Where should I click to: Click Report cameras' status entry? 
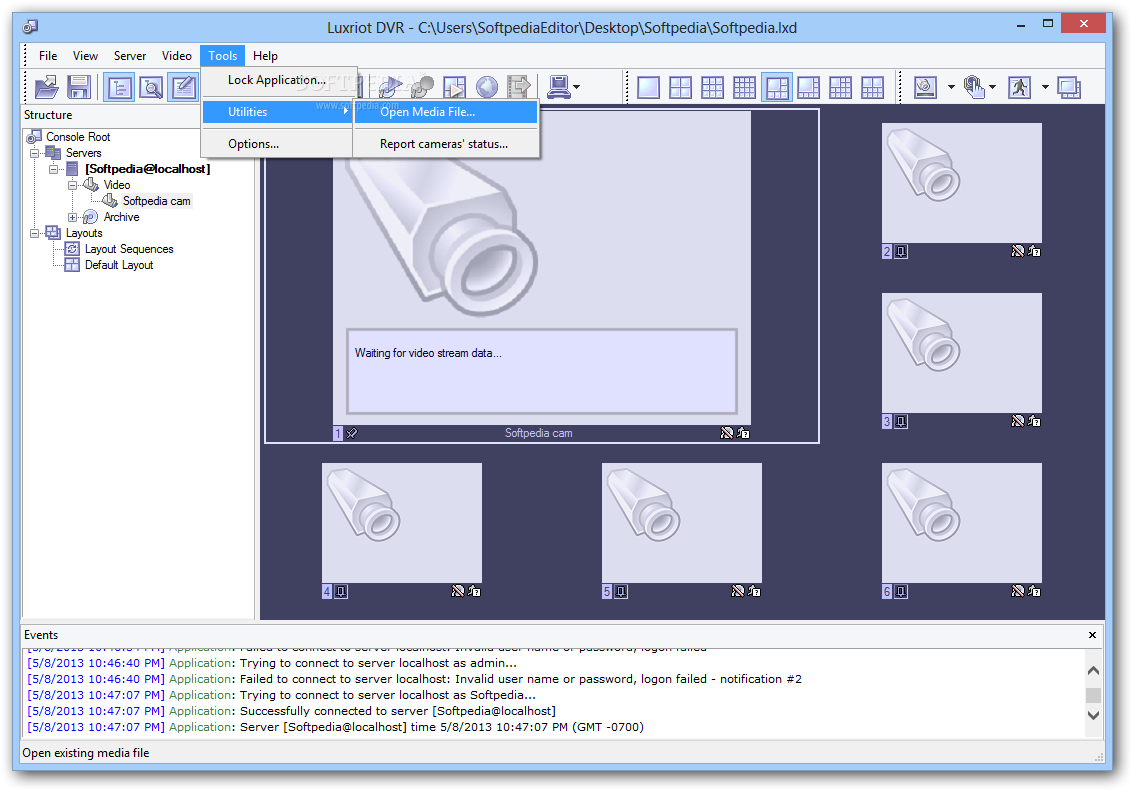[x=446, y=144]
